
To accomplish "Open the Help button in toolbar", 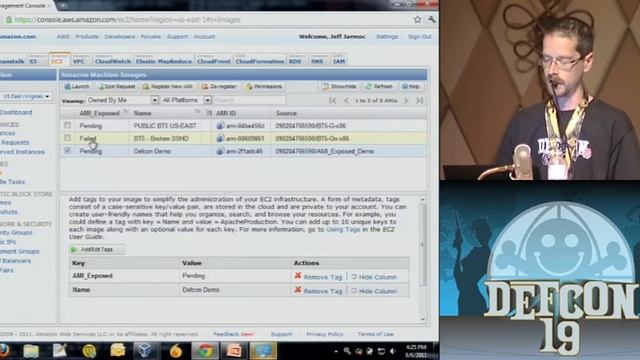I will [x=411, y=87].
